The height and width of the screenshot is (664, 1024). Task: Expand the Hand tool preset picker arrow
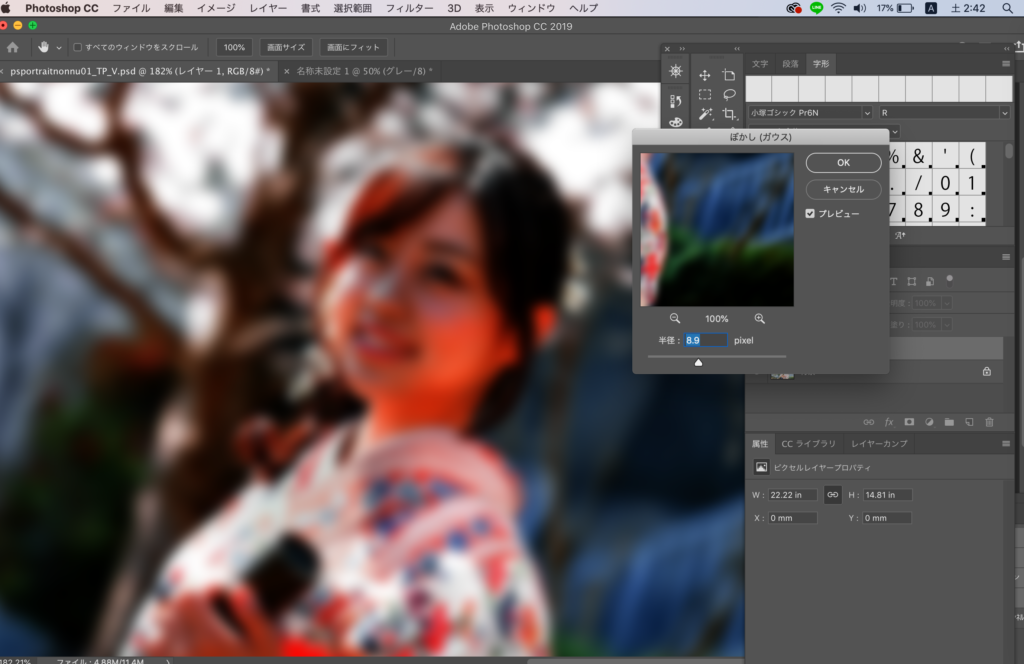(x=59, y=47)
